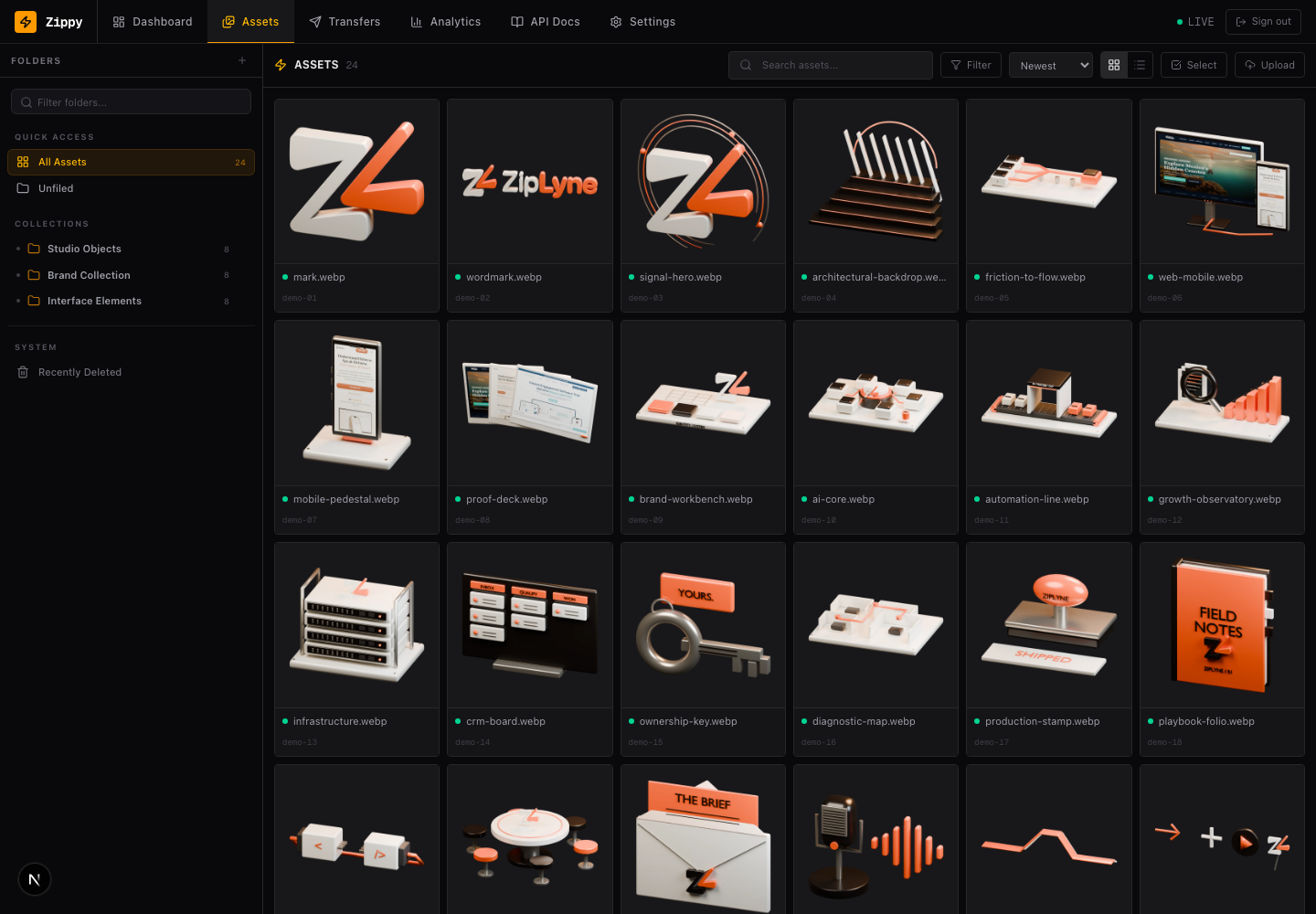Click the proof-deck.webp file name
Screen dimensions: 1316x914
[506, 499]
